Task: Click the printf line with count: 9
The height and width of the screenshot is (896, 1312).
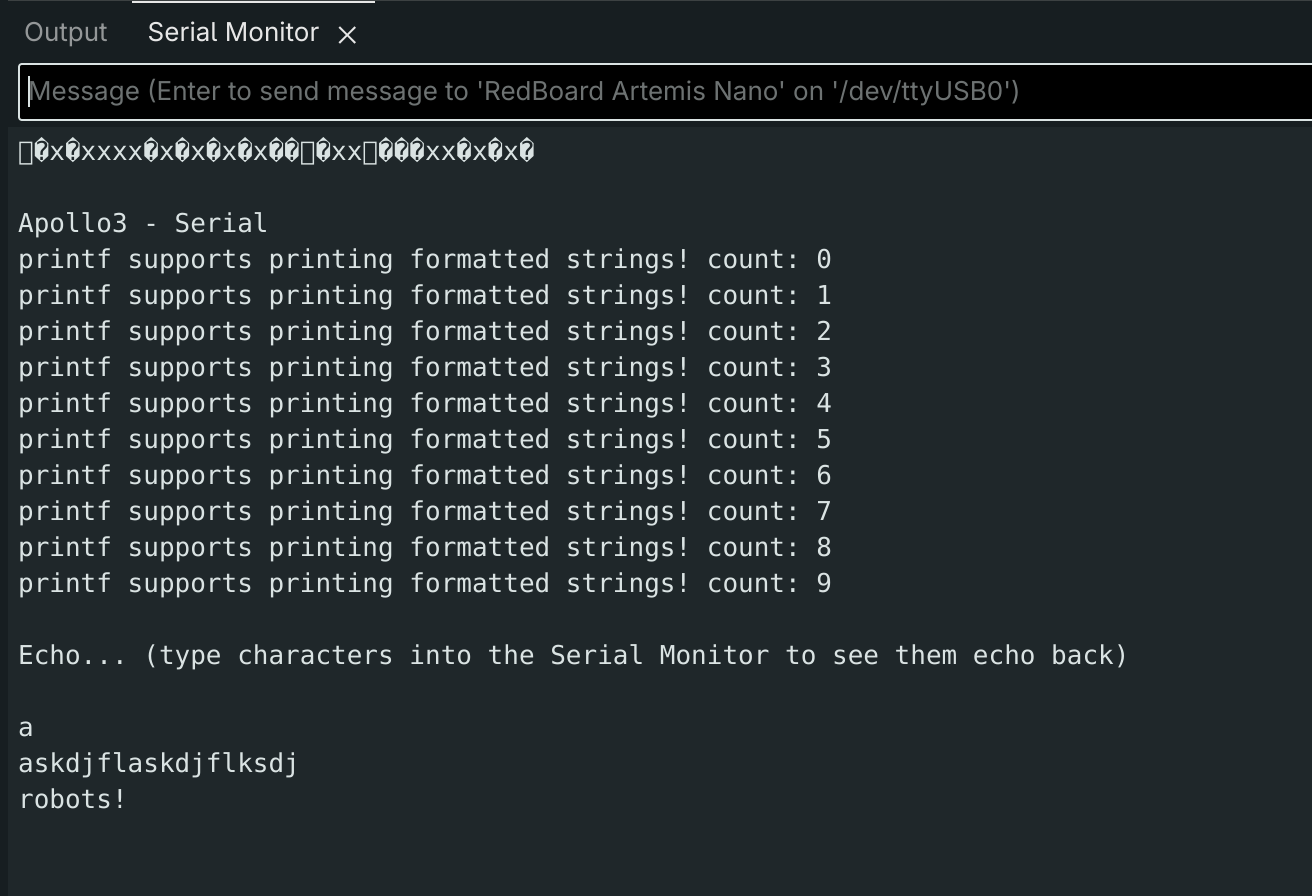Action: (425, 584)
